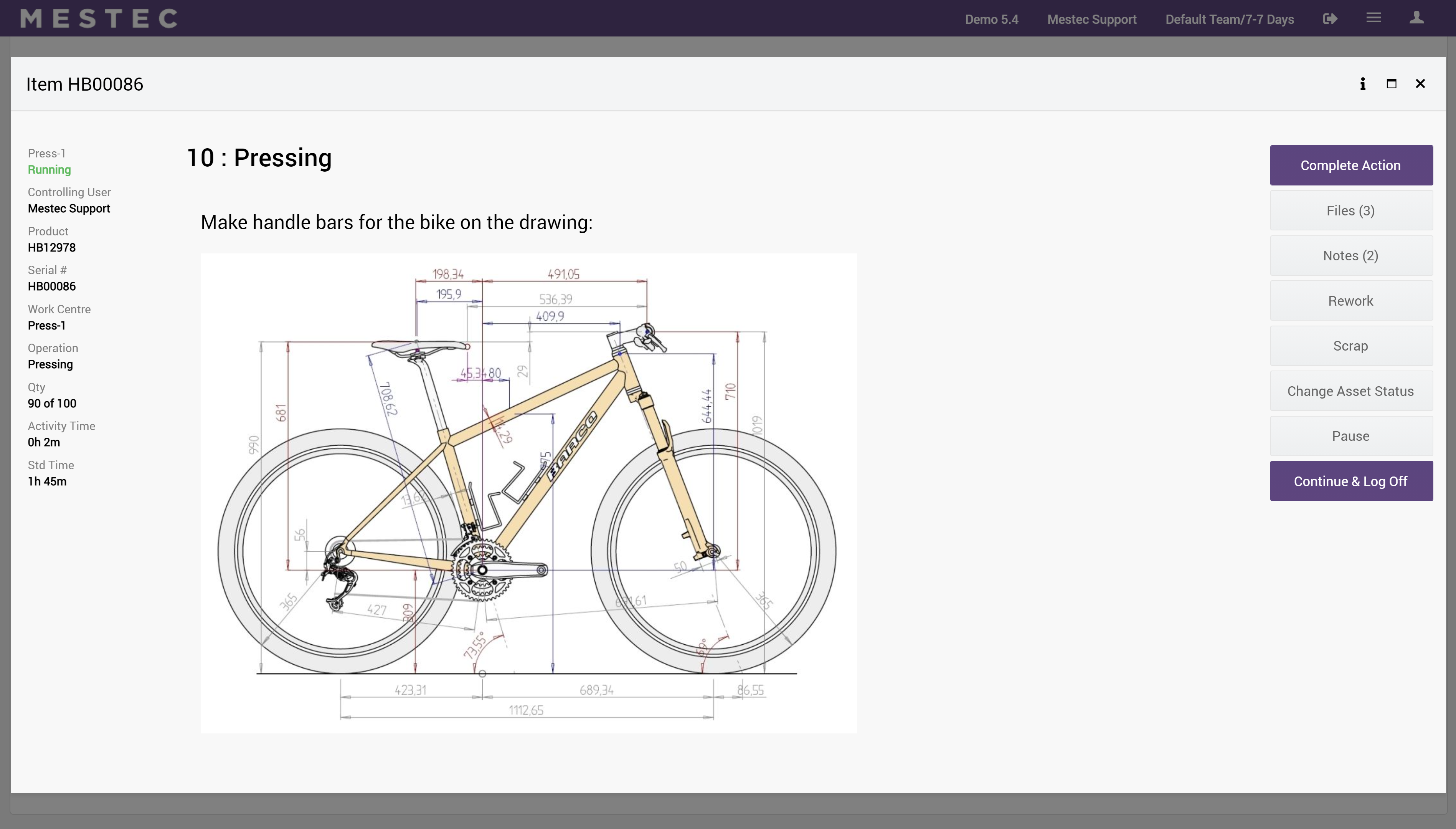Open the Mestec Support header link
Screen dimensions: 1456x829
1091,19
